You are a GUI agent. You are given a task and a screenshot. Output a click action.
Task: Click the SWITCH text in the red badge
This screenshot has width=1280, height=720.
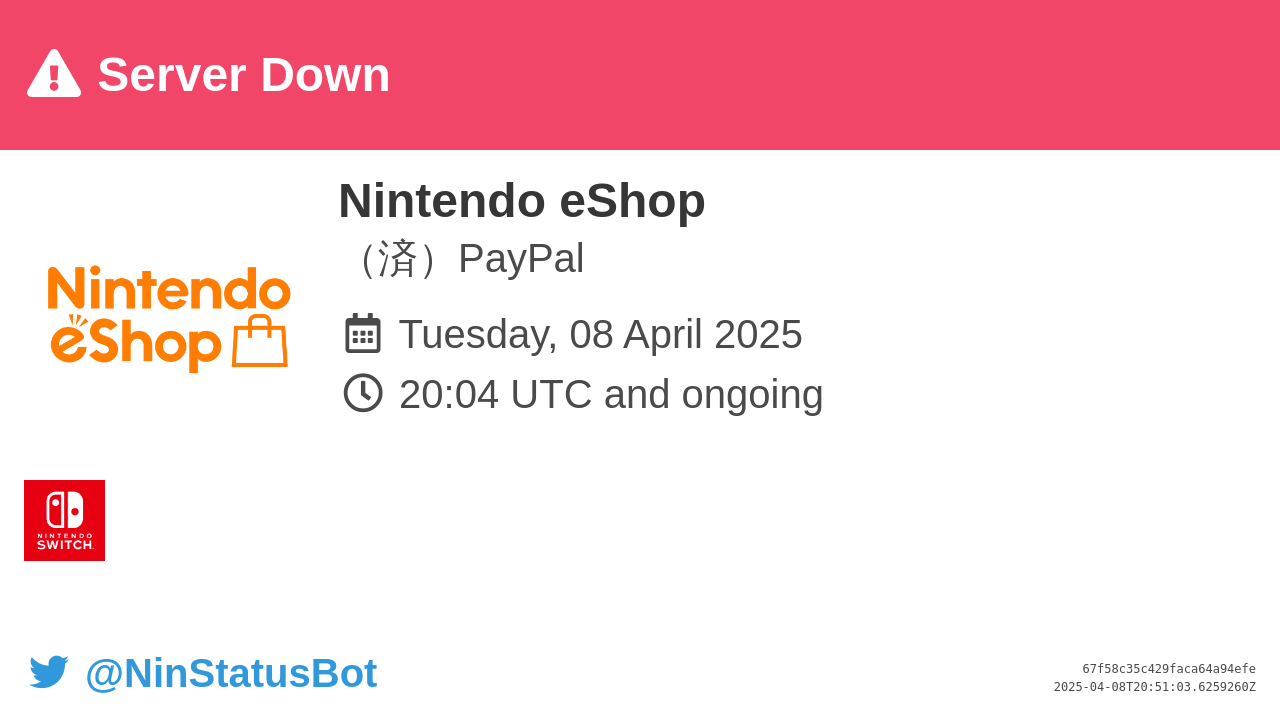click(x=65, y=545)
